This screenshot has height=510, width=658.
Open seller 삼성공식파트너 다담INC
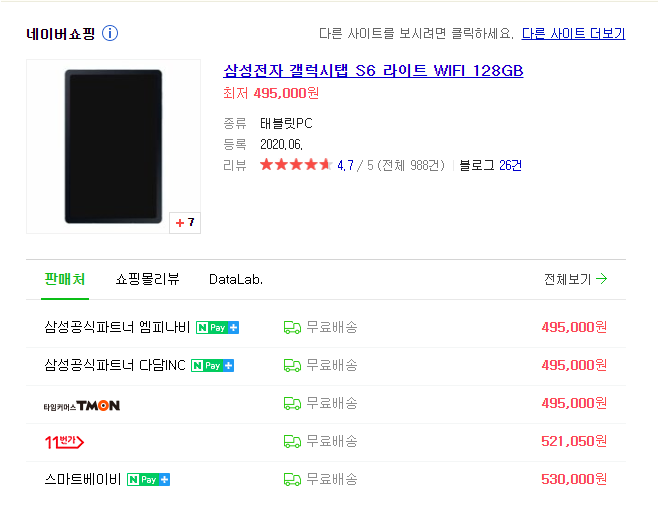[x=115, y=365]
